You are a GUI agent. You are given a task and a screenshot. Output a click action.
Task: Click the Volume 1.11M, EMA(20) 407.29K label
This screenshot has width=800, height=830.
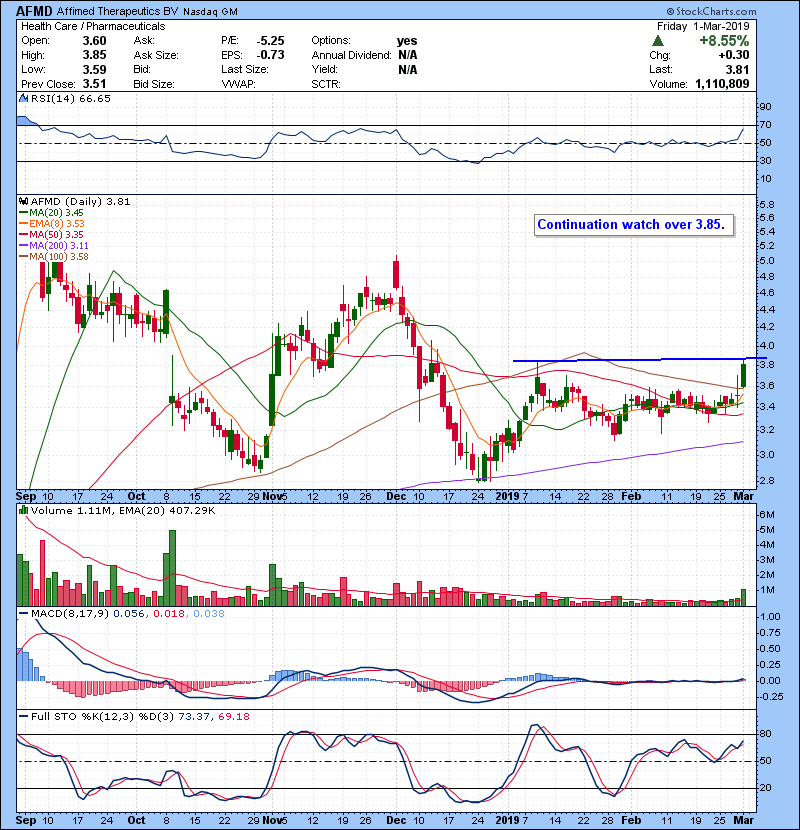tap(123, 511)
